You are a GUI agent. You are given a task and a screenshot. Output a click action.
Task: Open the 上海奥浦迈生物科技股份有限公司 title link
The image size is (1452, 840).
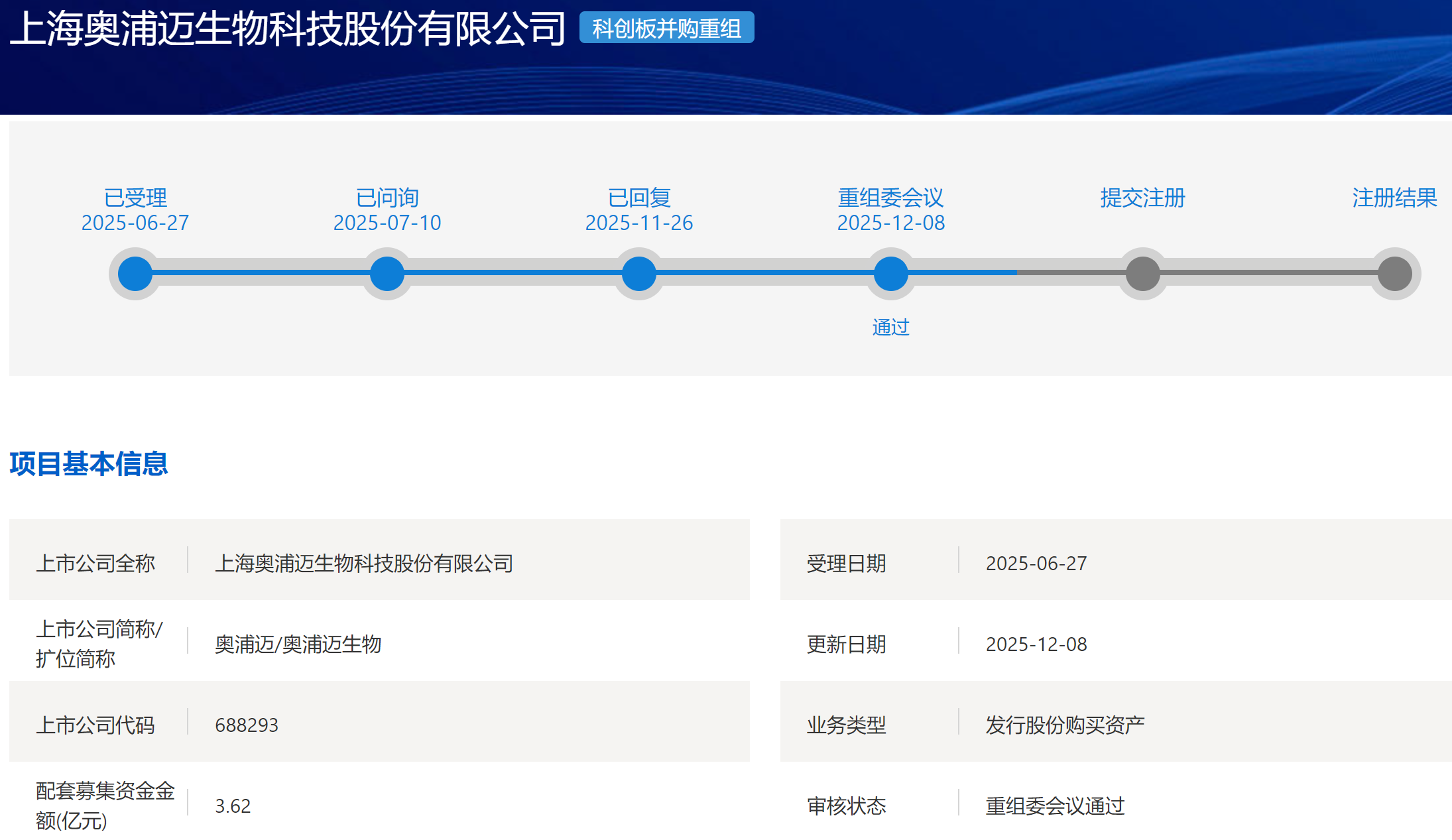[286, 28]
